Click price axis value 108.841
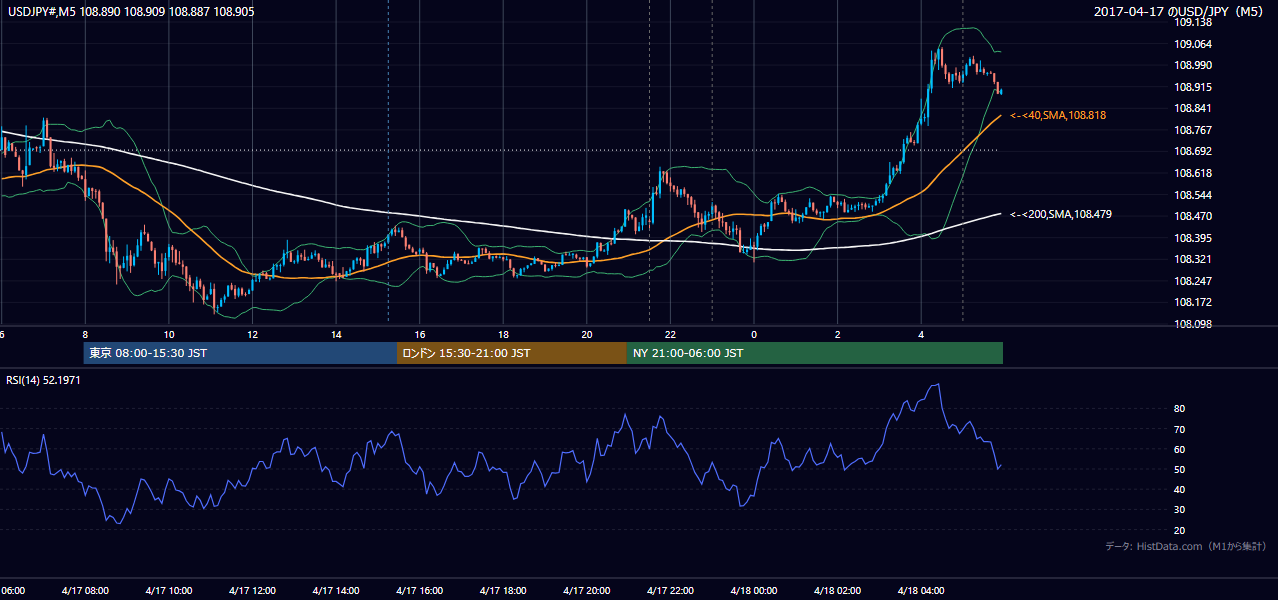This screenshot has height=600, width=1278. coord(1192,108)
